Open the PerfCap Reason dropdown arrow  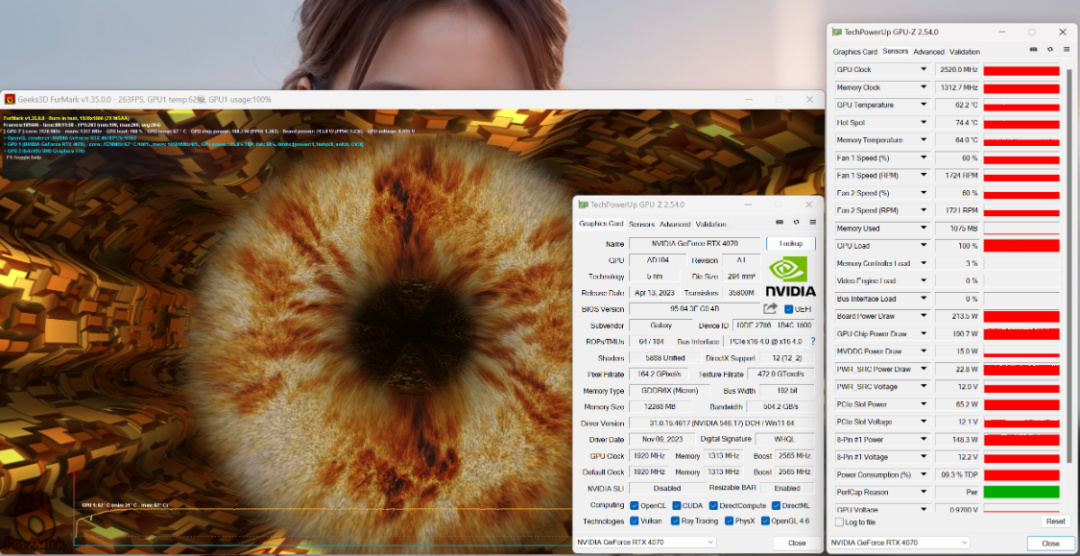(x=923, y=492)
